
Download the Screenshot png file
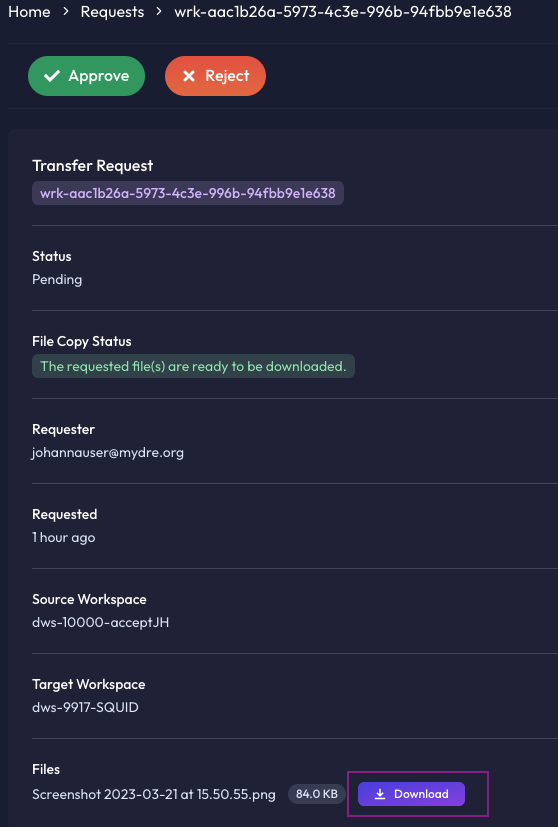(x=411, y=794)
